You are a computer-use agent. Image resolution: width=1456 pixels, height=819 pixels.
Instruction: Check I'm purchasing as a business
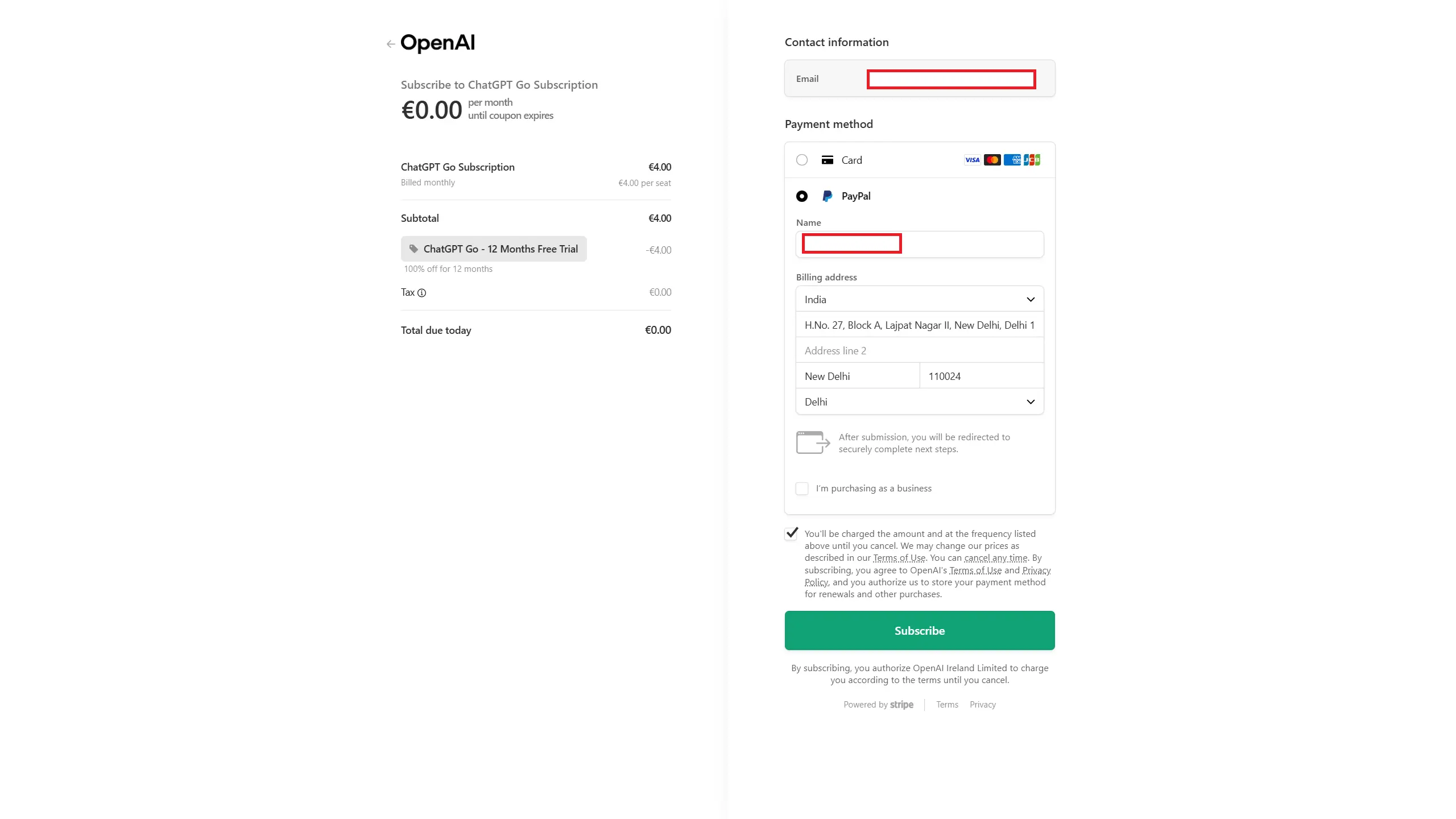pos(802,489)
